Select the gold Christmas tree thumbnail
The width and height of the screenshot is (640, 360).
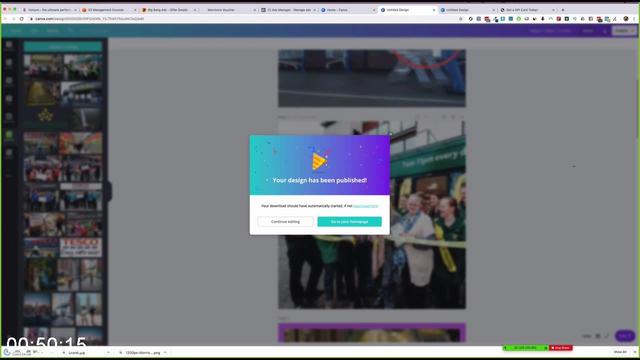(x=45, y=118)
